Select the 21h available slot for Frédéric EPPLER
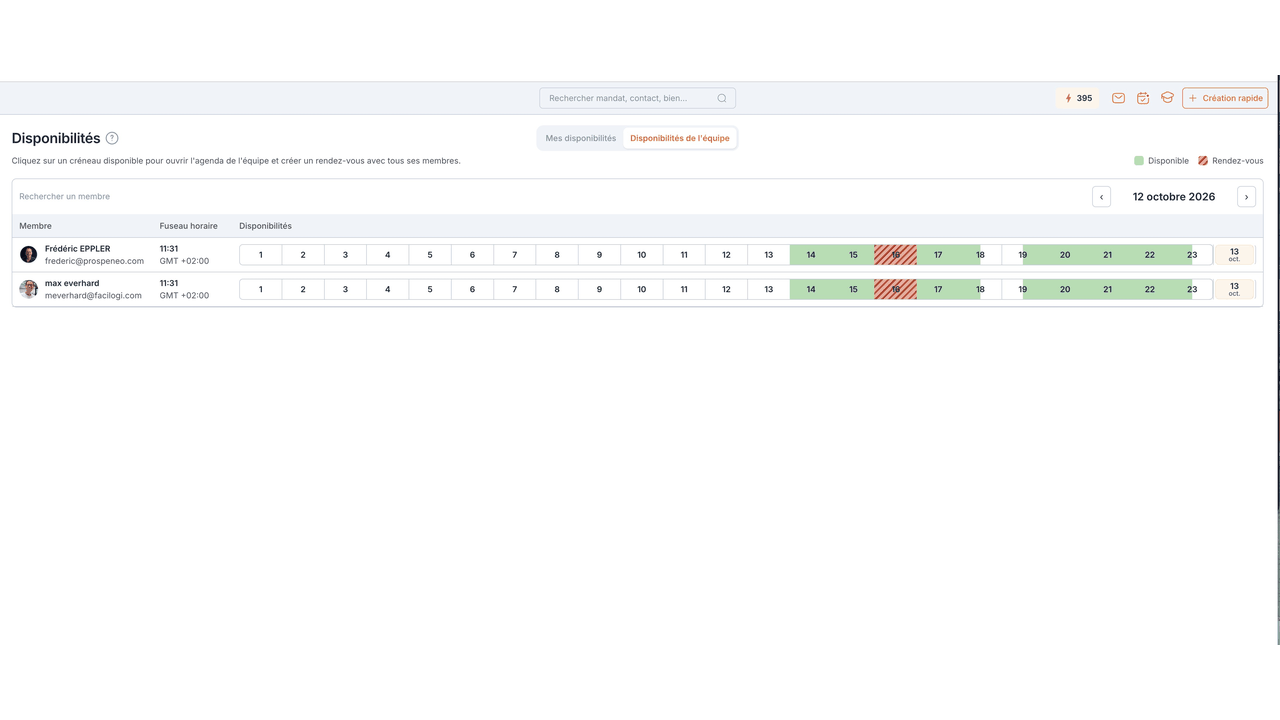 [1107, 255]
